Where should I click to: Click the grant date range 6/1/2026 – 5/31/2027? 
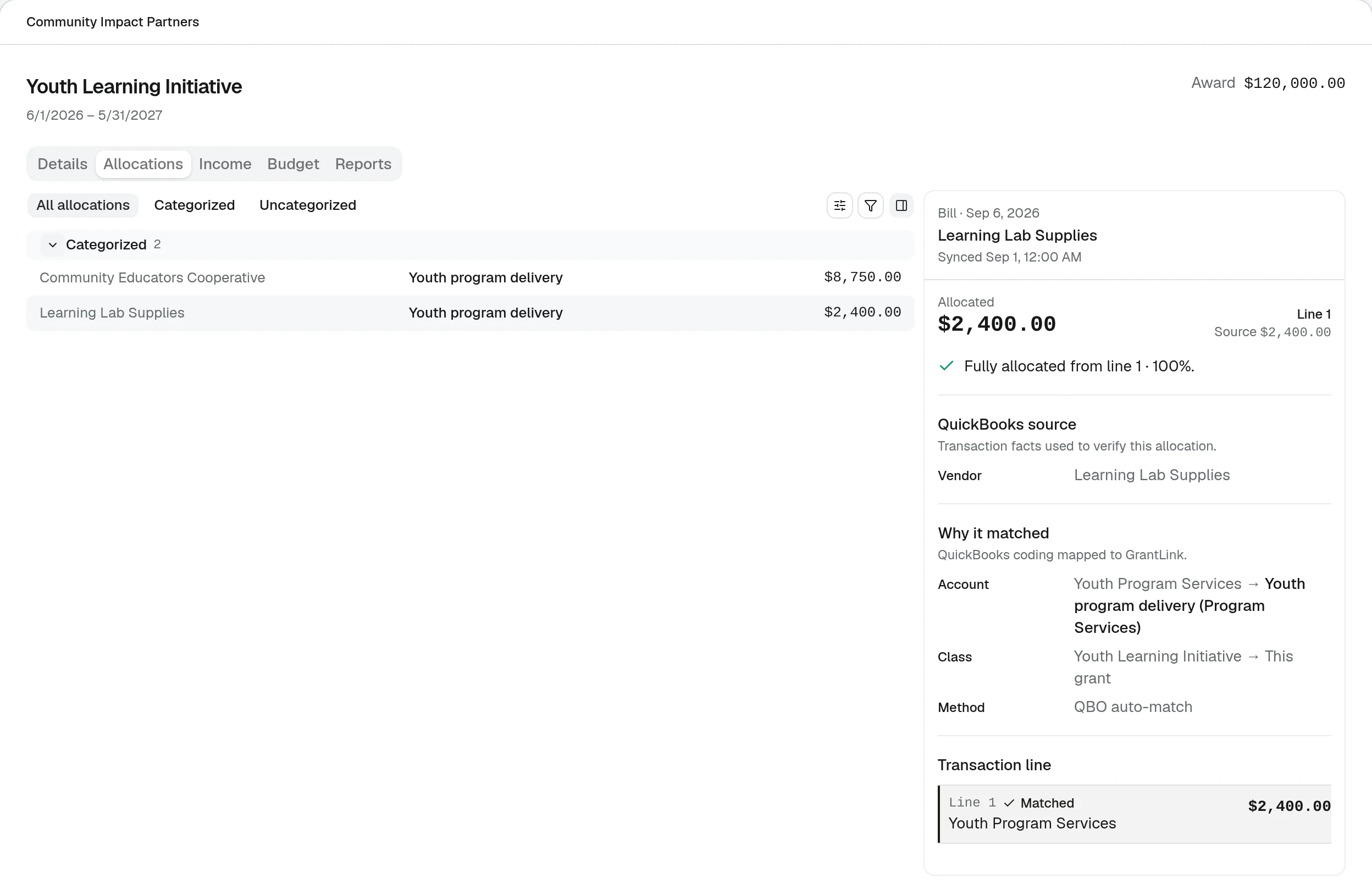(95, 115)
